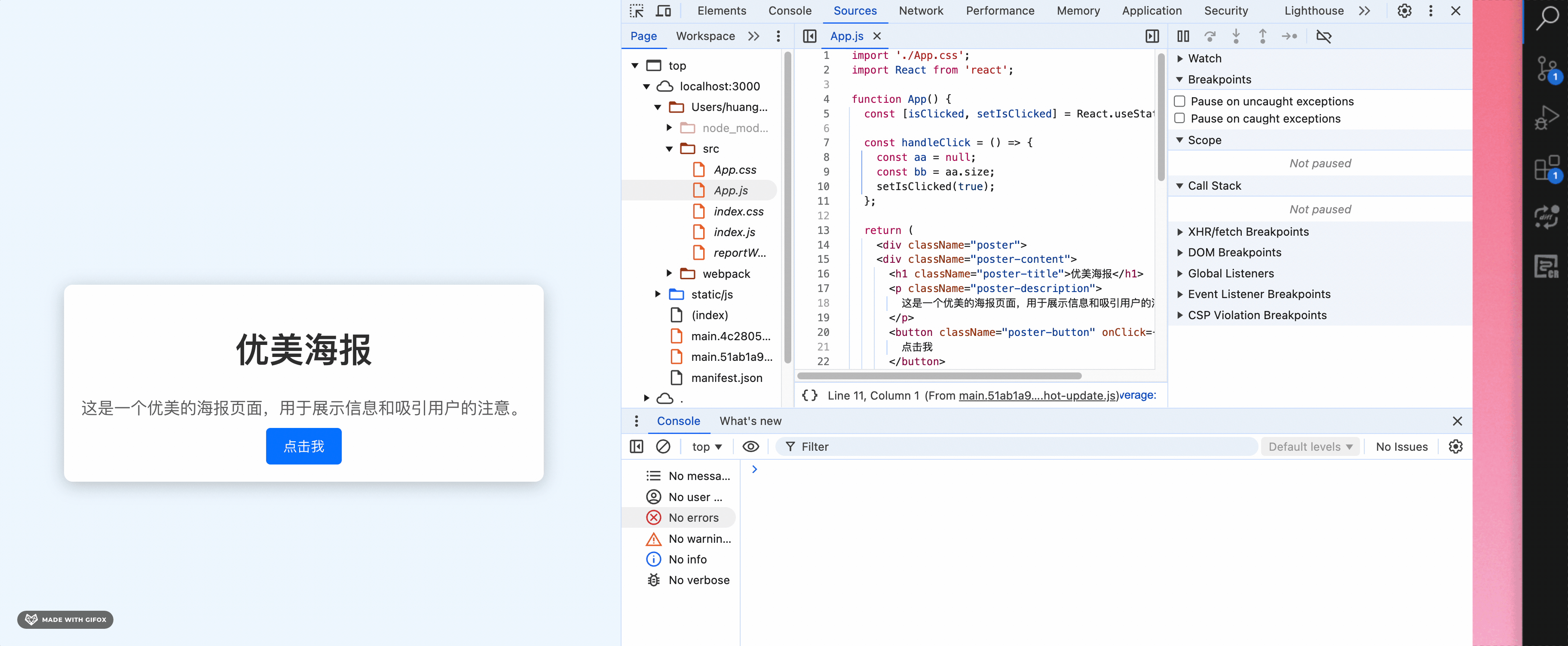Open the Default levels dropdown
Image resolution: width=1568 pixels, height=646 pixels.
click(1310, 446)
